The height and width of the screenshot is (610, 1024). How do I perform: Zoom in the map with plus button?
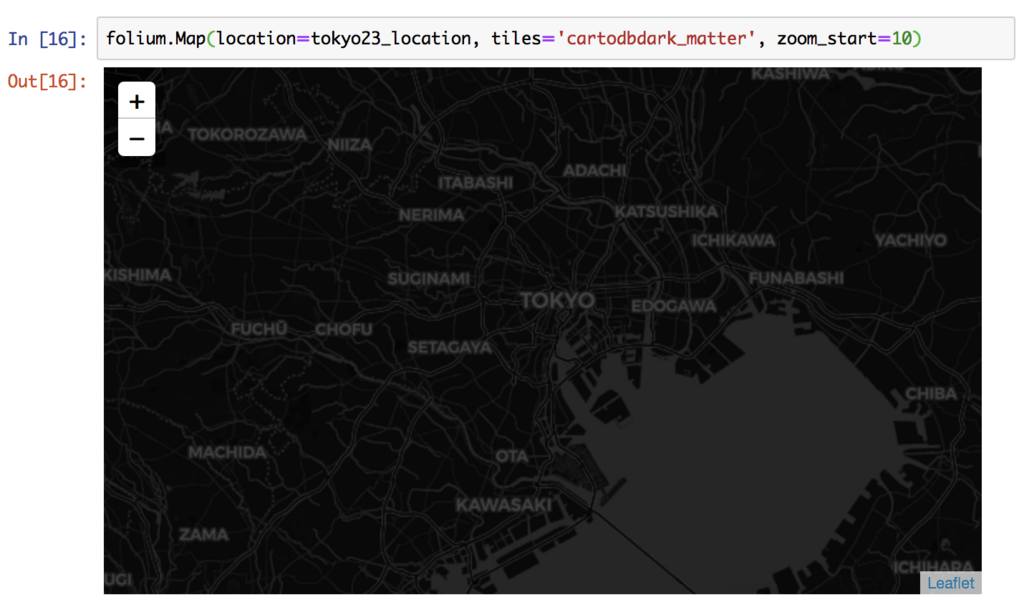point(136,101)
